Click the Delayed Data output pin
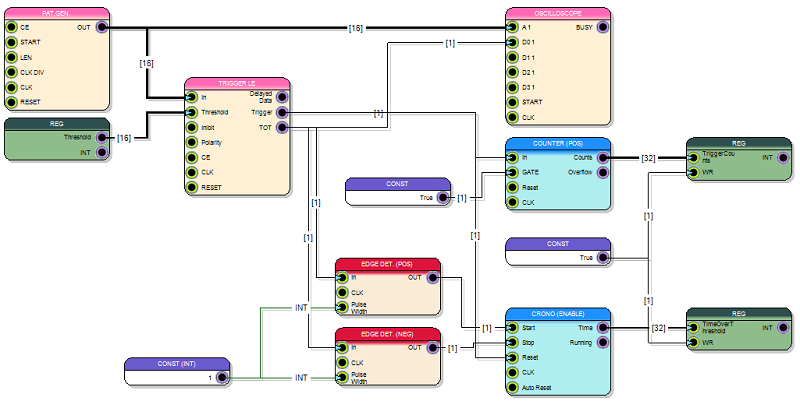 282,97
